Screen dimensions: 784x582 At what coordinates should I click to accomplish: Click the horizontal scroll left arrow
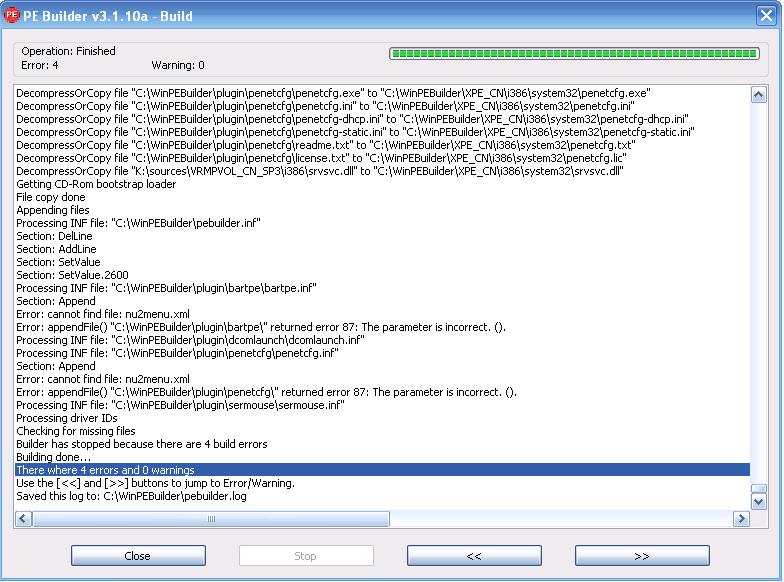pyautogui.click(x=24, y=518)
